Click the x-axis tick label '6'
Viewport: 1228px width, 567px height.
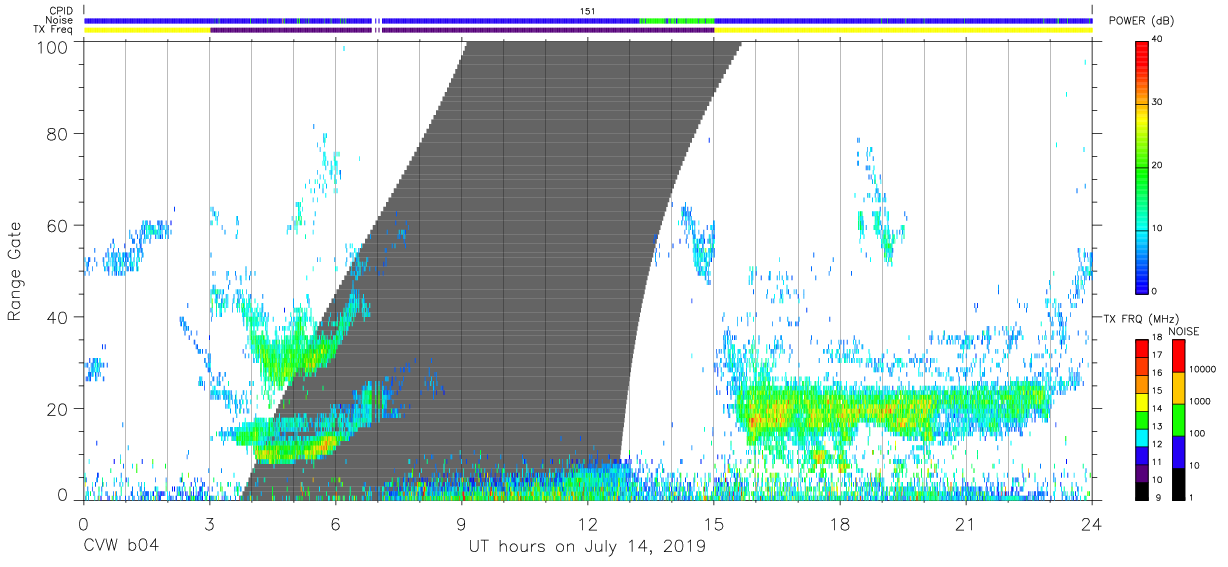click(x=335, y=524)
